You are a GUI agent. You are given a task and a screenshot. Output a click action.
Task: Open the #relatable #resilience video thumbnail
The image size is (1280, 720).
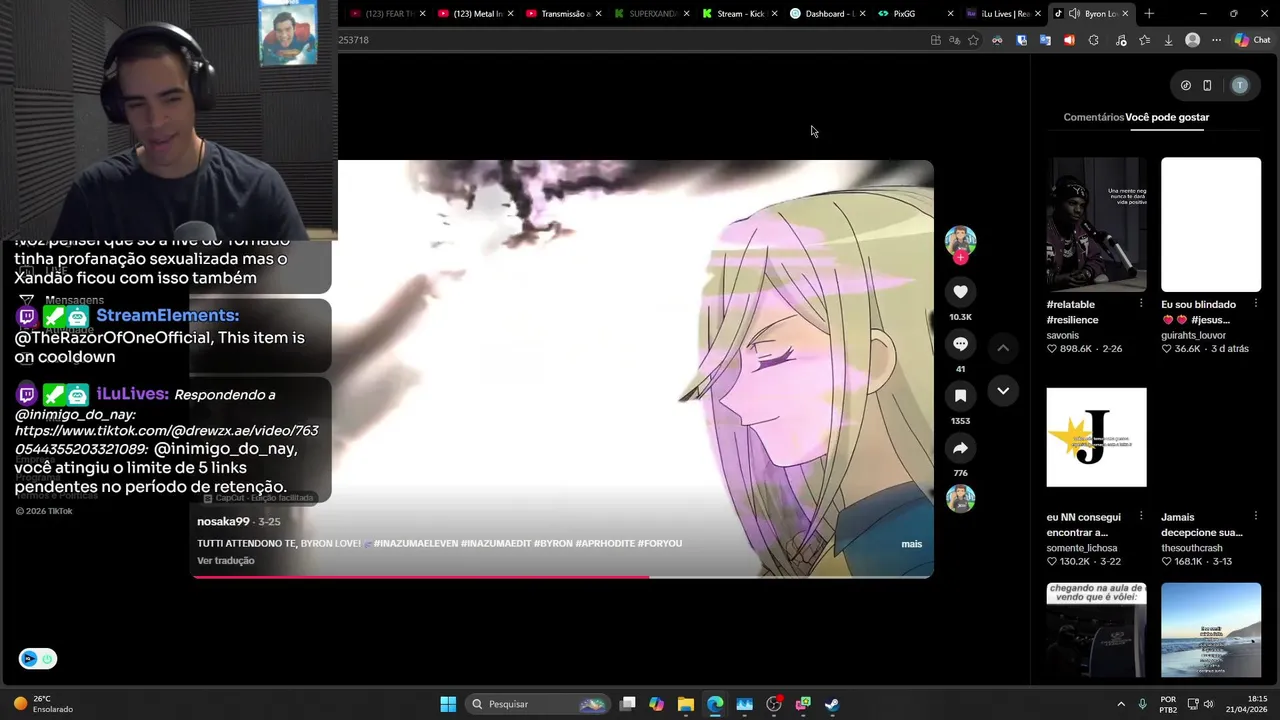pyautogui.click(x=1096, y=224)
